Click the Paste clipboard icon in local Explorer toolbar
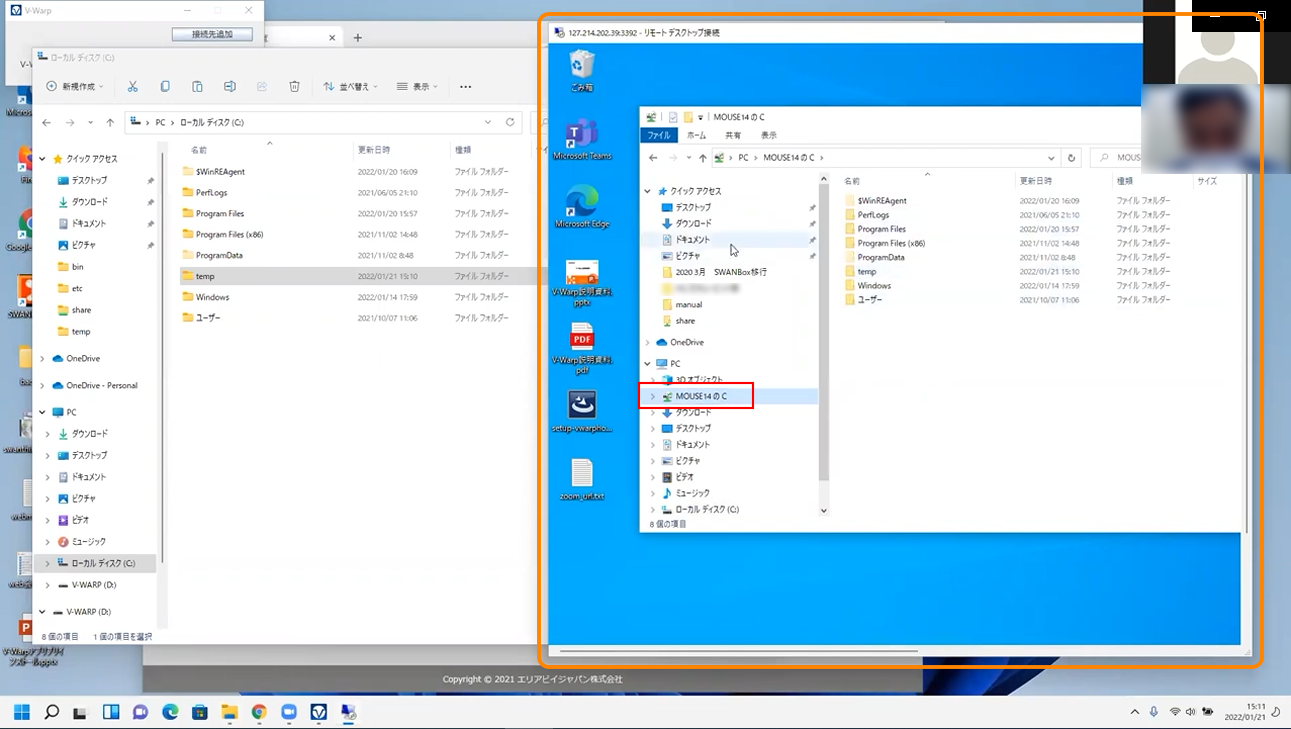The width and height of the screenshot is (1291, 729). [x=197, y=87]
